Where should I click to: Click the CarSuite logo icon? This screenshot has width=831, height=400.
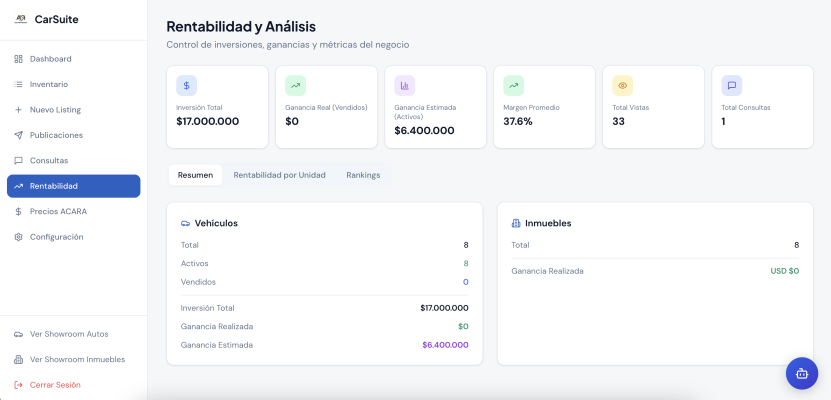(20, 18)
